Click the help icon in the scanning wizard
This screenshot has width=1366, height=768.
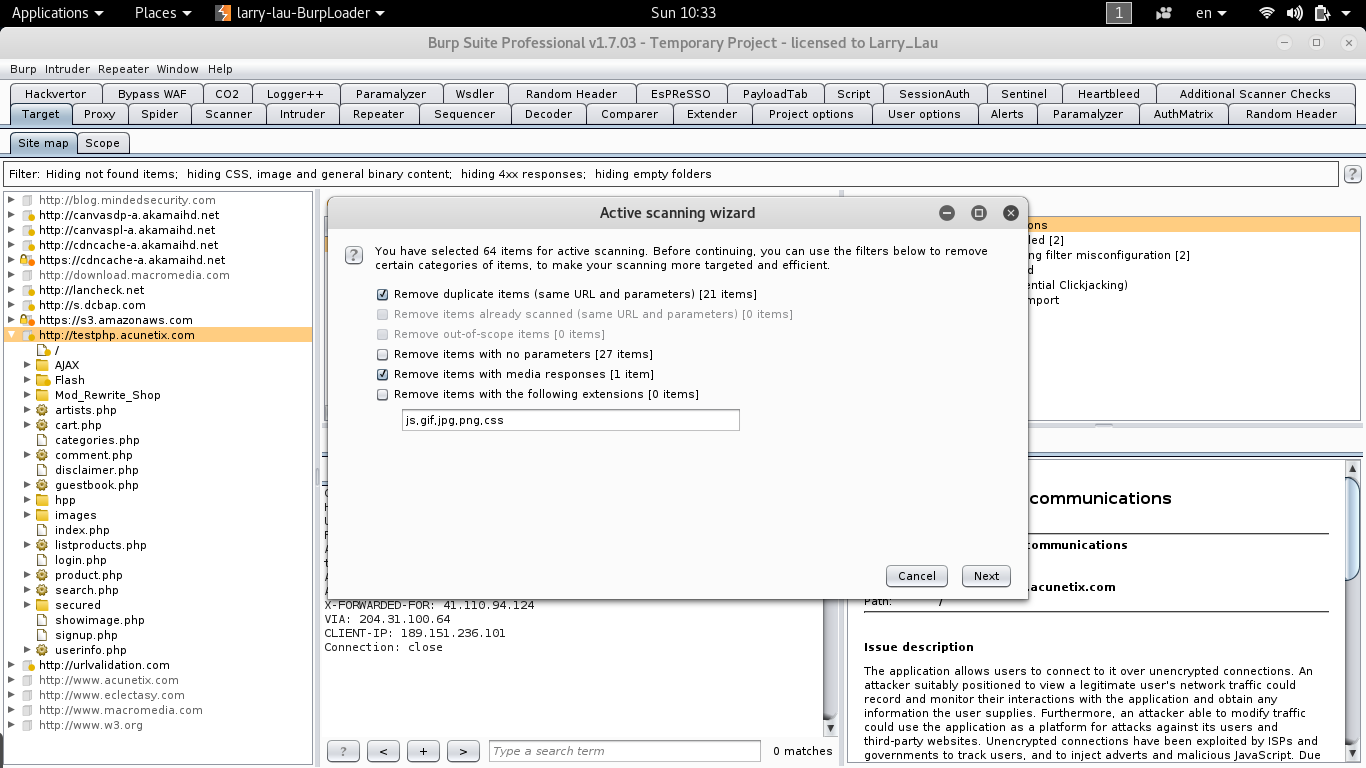(x=353, y=255)
